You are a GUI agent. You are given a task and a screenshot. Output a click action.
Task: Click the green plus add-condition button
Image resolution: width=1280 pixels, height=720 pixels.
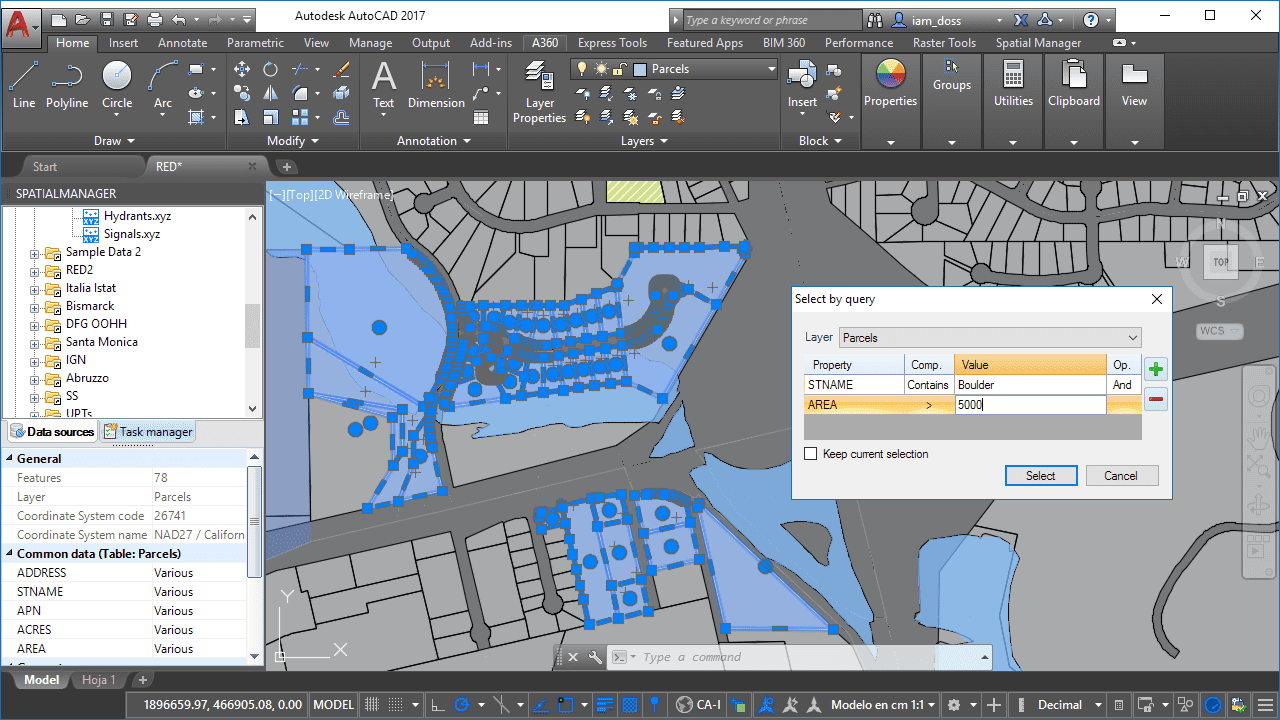coord(1156,369)
